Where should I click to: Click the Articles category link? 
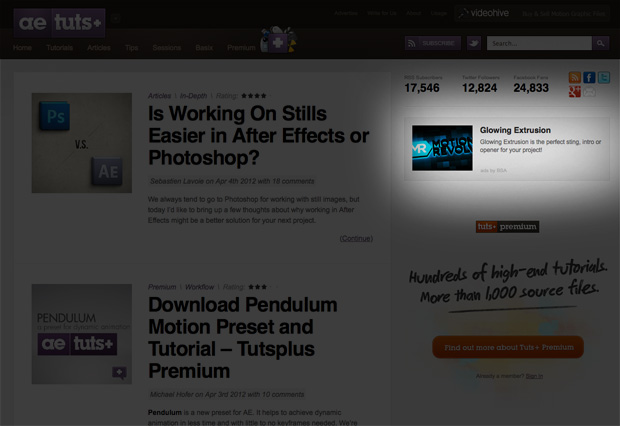pyautogui.click(x=159, y=96)
